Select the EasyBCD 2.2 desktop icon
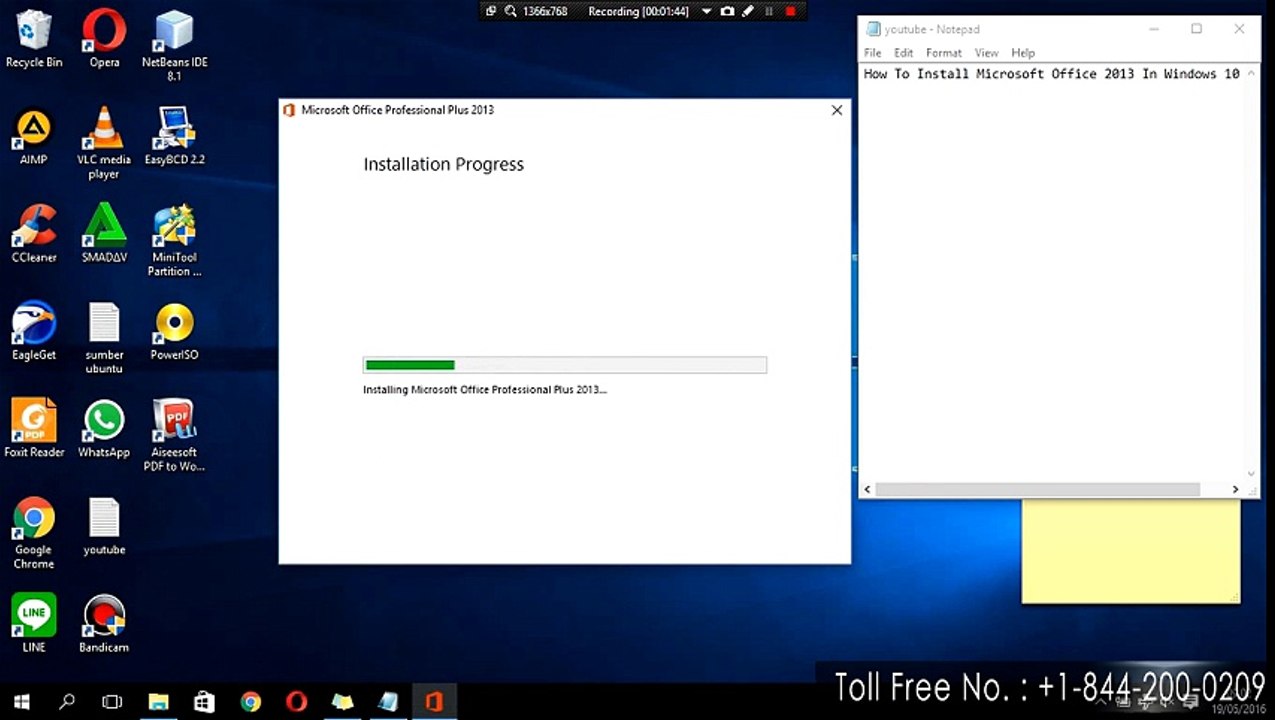Screen dimensions: 1275x720 coord(174,136)
